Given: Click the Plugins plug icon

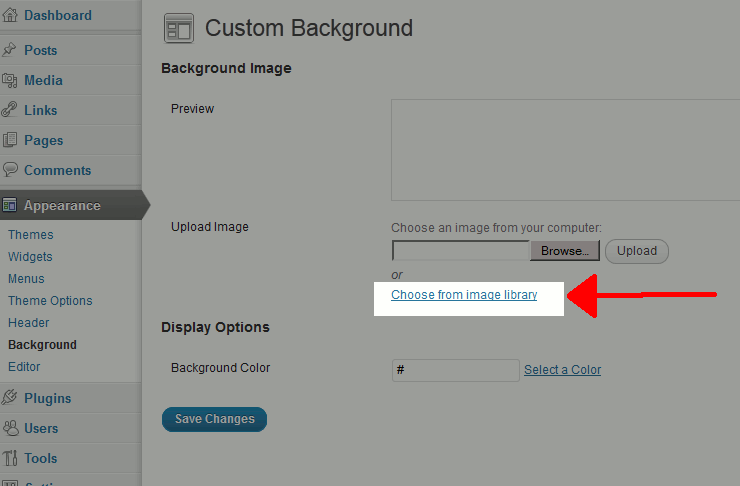Looking at the screenshot, I should coord(9,398).
